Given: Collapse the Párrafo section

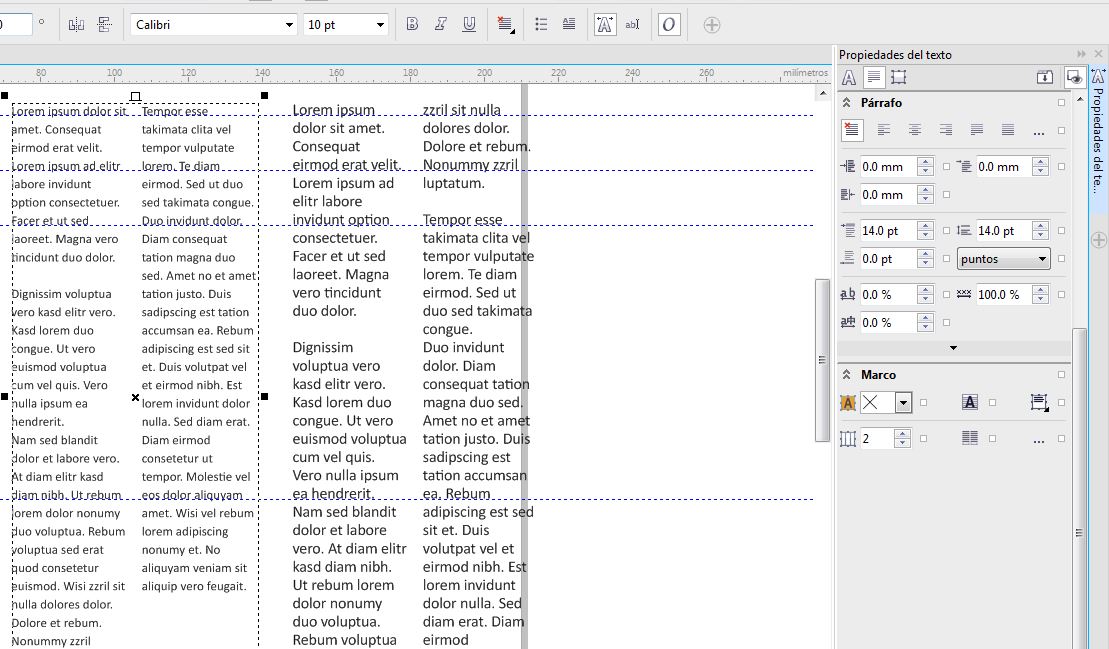Looking at the screenshot, I should (x=847, y=103).
